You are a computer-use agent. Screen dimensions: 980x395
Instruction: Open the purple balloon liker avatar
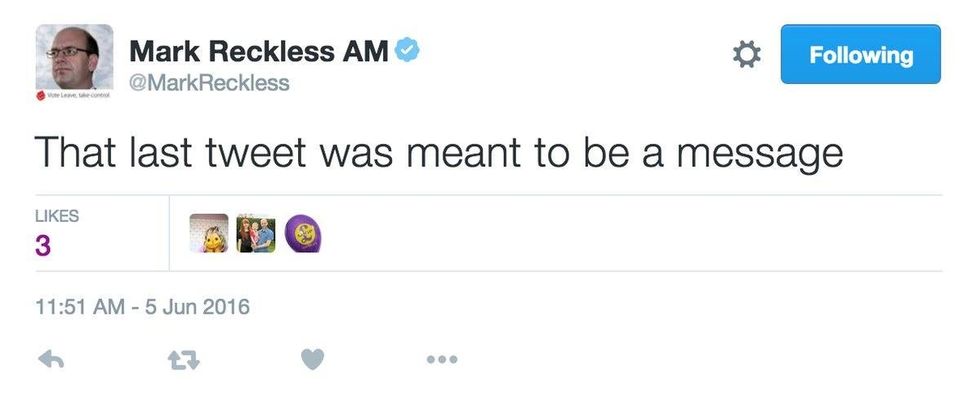[x=303, y=233]
